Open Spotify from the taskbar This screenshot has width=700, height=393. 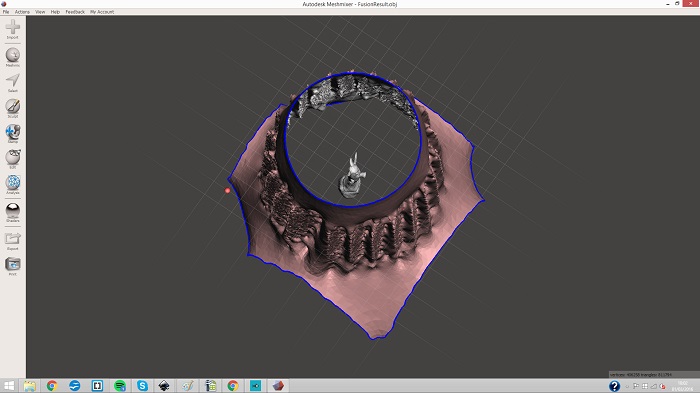120,386
